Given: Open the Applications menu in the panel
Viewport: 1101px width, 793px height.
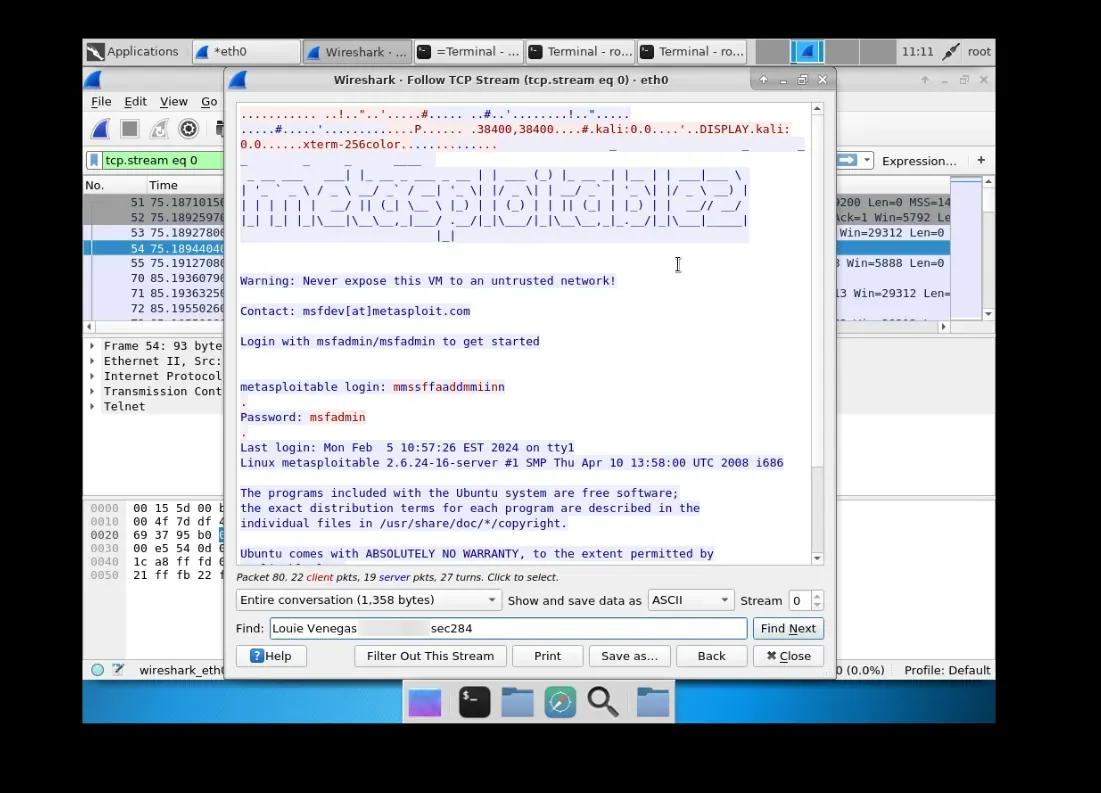Looking at the screenshot, I should click(133, 51).
